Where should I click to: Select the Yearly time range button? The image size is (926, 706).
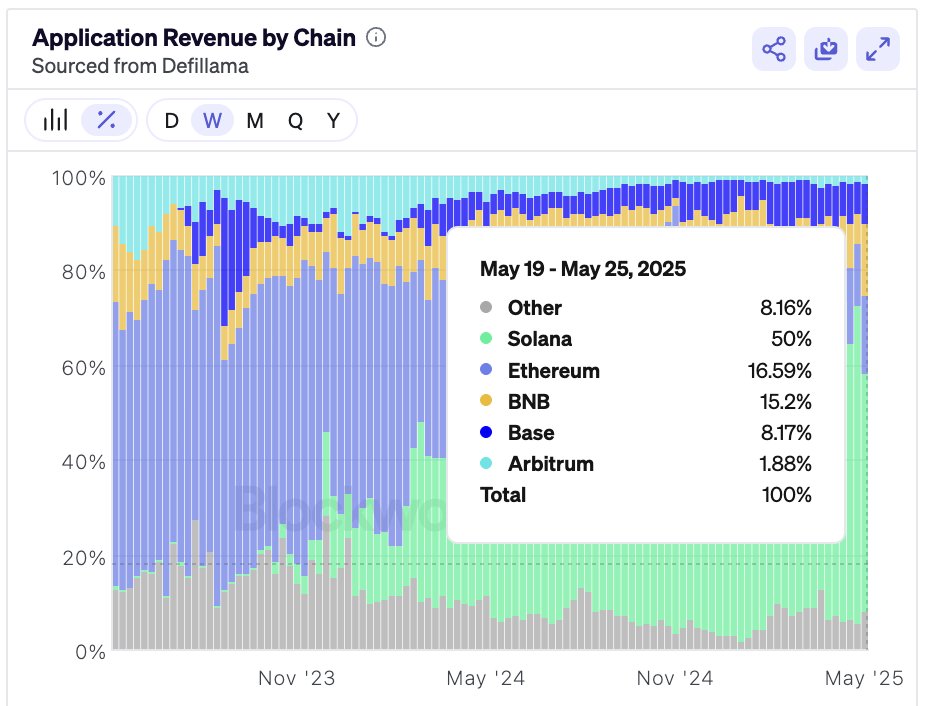[332, 119]
